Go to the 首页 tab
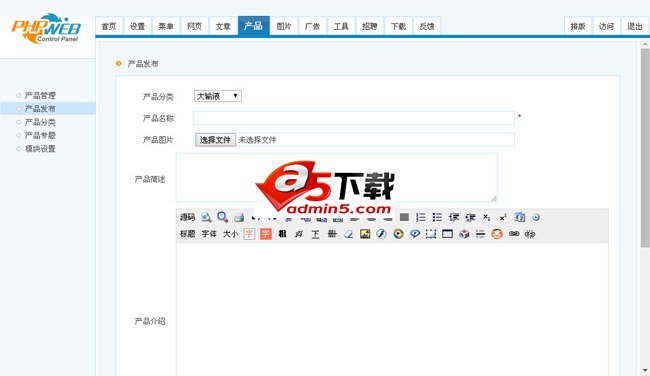This screenshot has height=376, width=650. [109, 26]
